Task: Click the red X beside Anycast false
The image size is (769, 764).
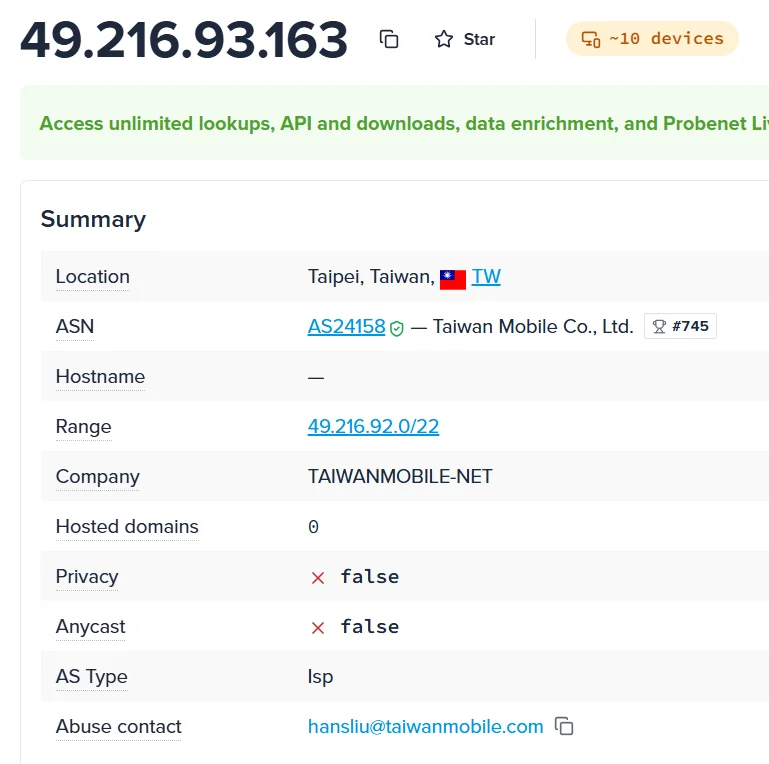Action: (318, 628)
